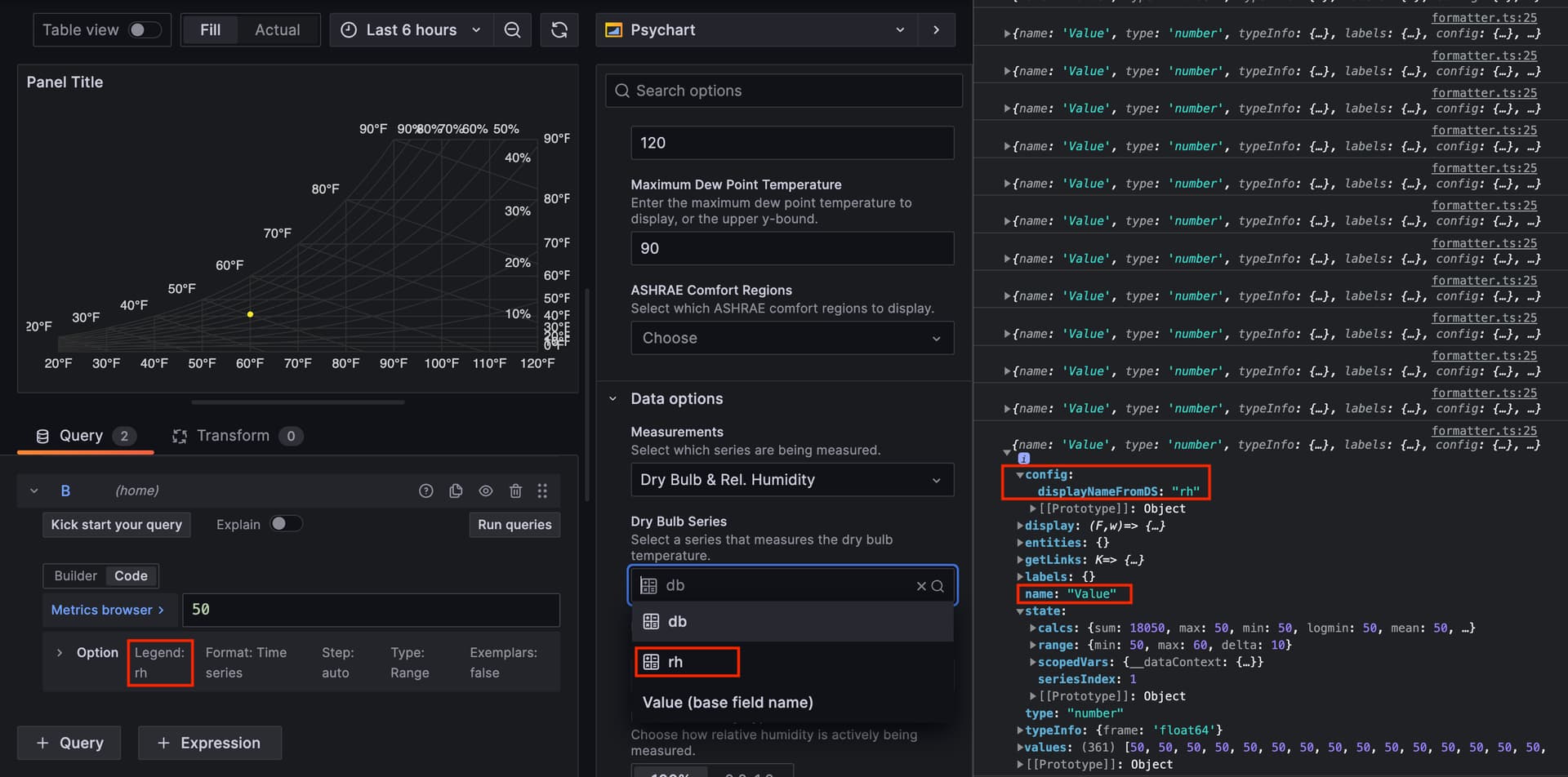This screenshot has width=1568, height=777.
Task: Open the datasource help for query B
Action: (426, 491)
